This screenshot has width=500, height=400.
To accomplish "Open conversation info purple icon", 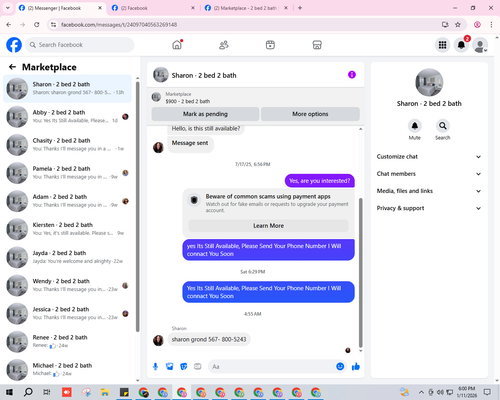I will tap(352, 75).
